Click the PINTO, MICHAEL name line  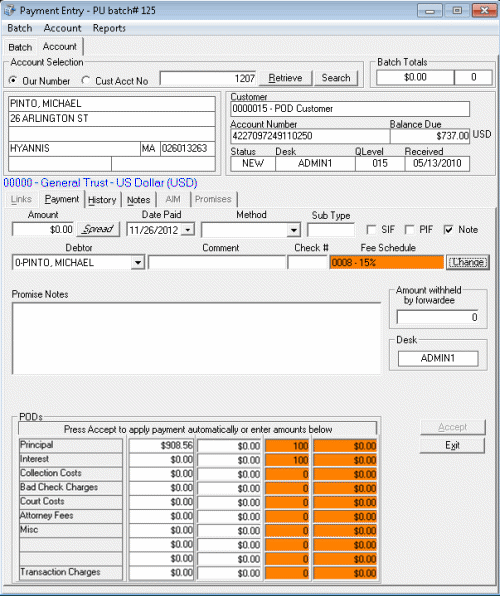click(x=112, y=104)
